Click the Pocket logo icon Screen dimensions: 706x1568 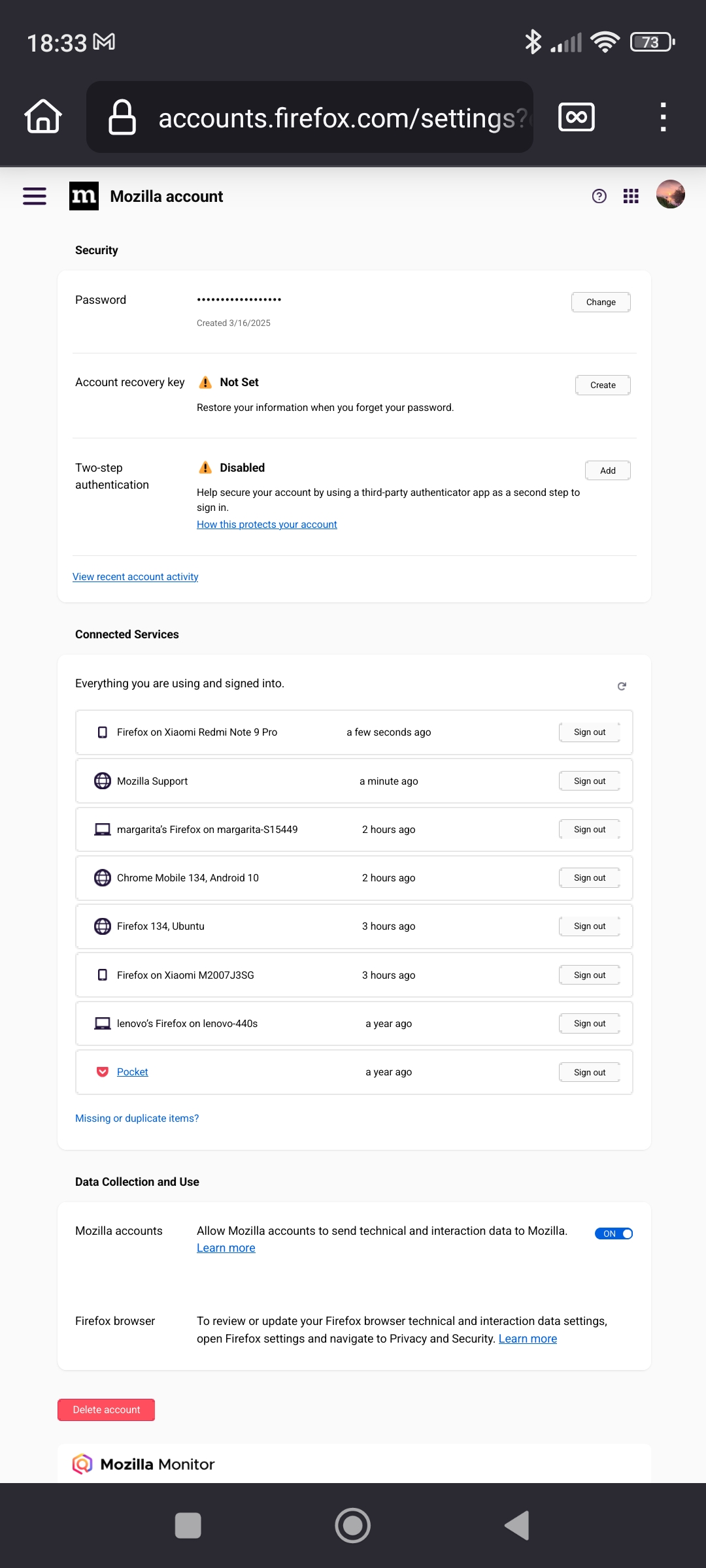pyautogui.click(x=103, y=1072)
